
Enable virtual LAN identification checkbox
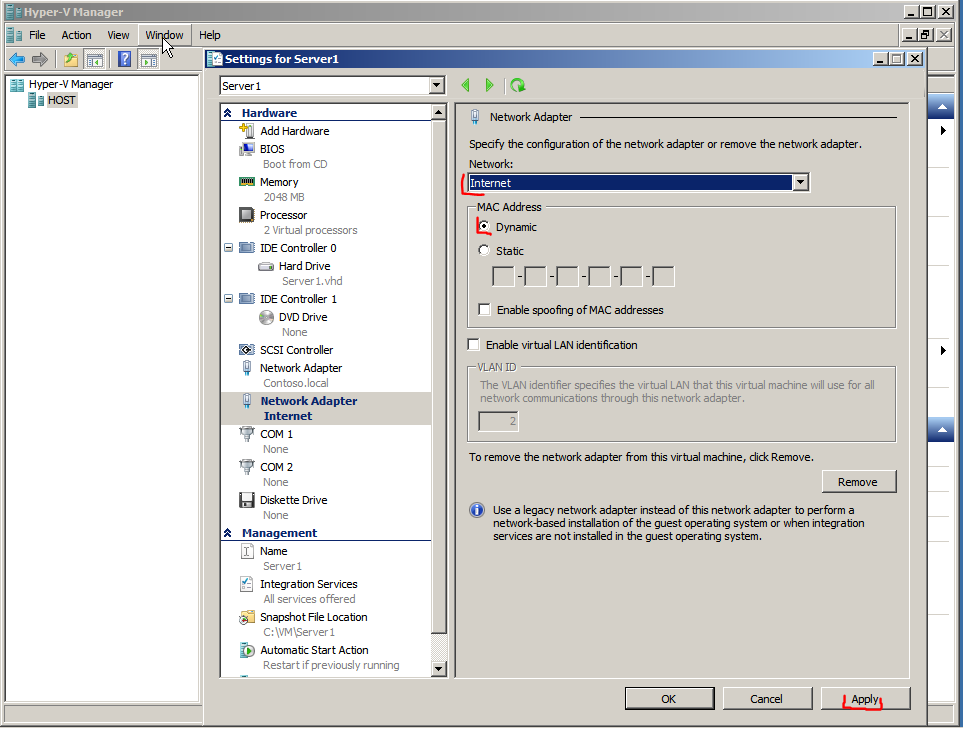(x=474, y=345)
